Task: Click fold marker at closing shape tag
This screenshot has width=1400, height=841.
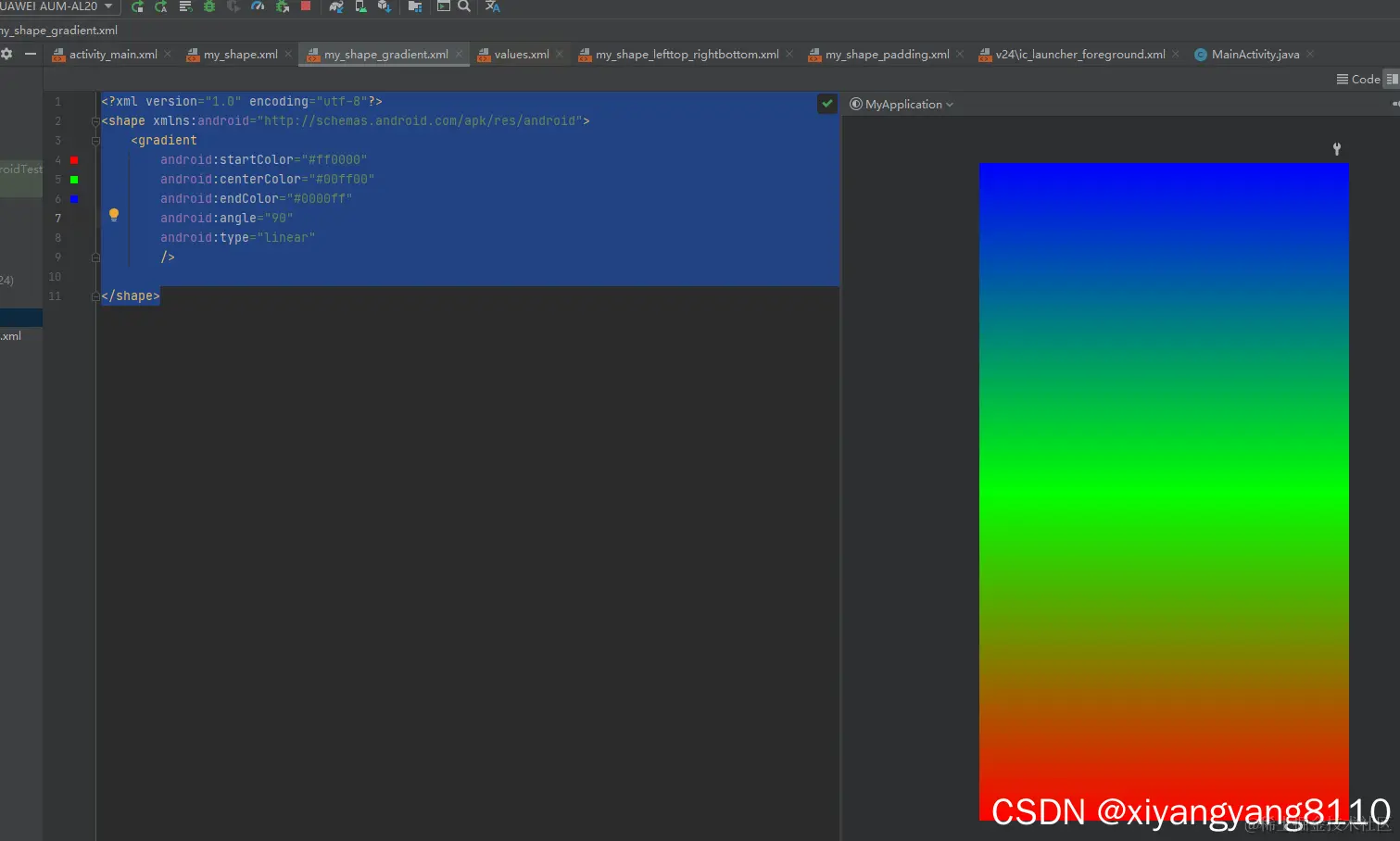Action: point(95,296)
